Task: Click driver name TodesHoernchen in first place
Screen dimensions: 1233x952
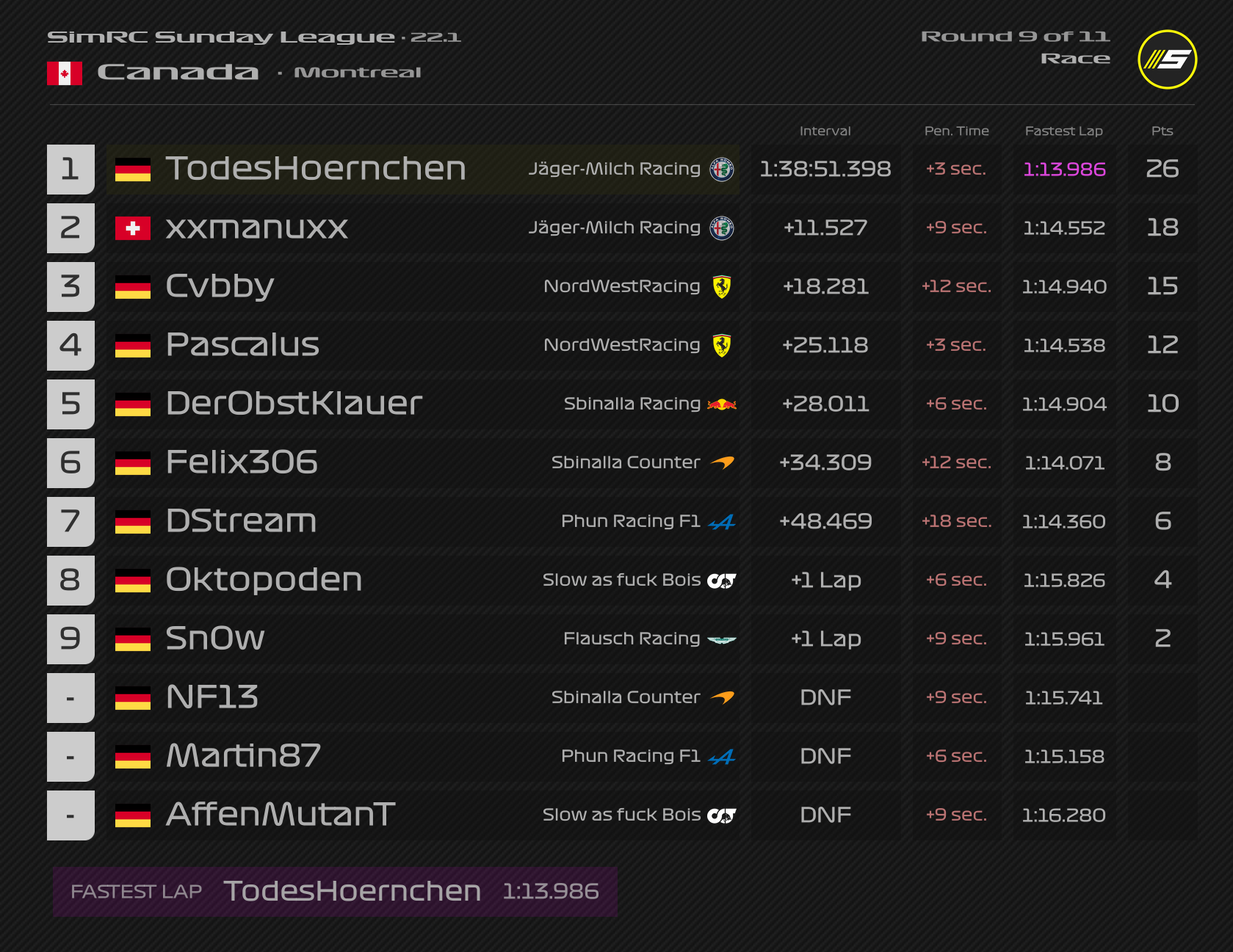Action: coord(316,169)
